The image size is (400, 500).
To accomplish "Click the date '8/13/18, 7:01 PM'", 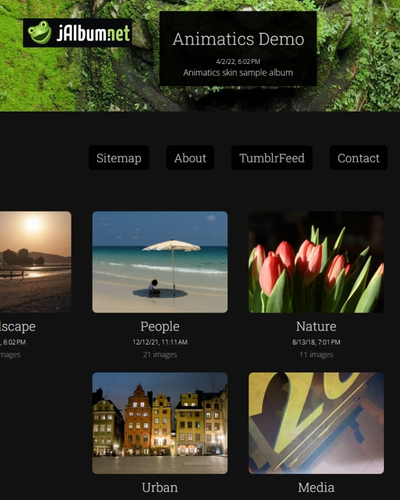I will coord(316,342).
